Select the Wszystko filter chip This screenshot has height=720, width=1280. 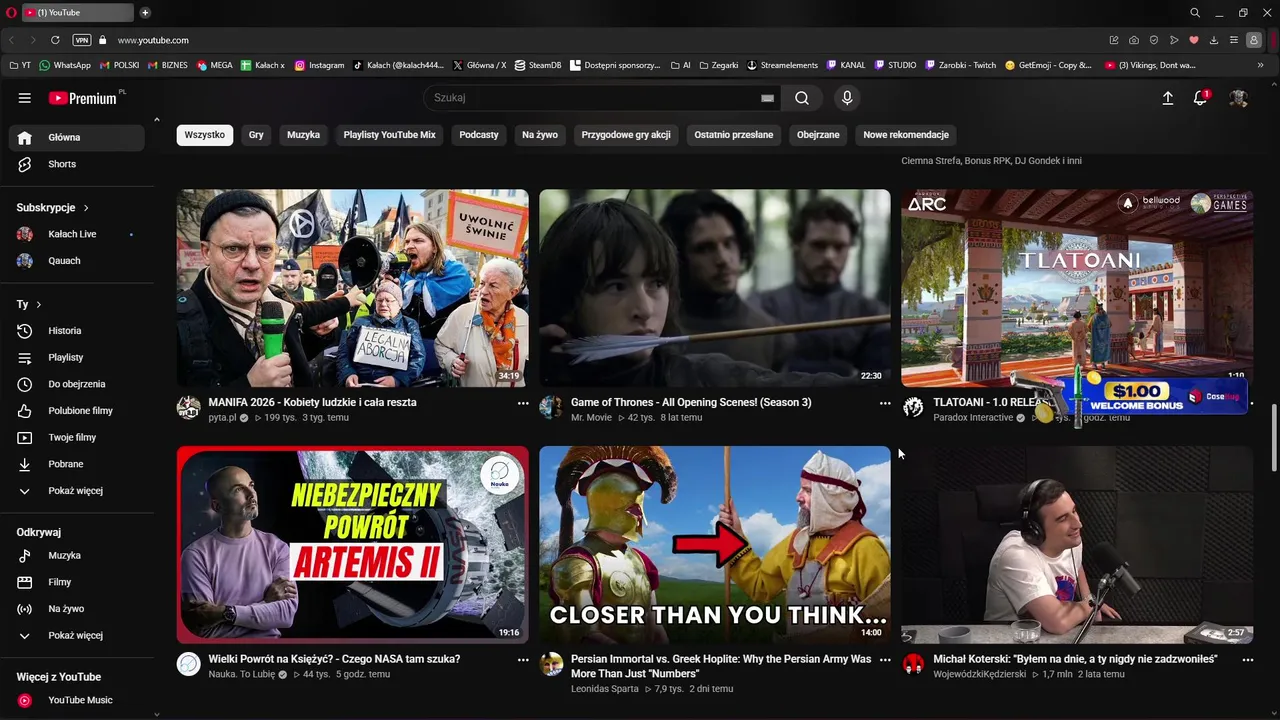point(205,135)
